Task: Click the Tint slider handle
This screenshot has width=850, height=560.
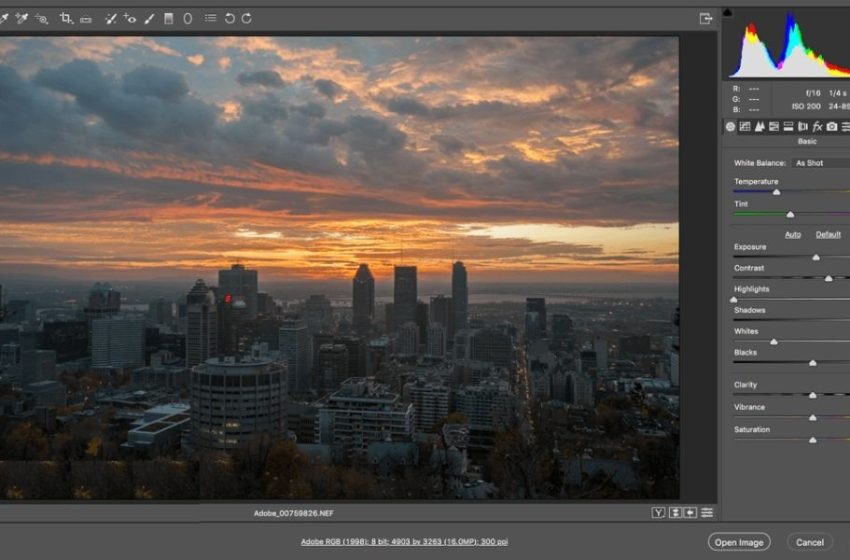Action: (x=790, y=215)
